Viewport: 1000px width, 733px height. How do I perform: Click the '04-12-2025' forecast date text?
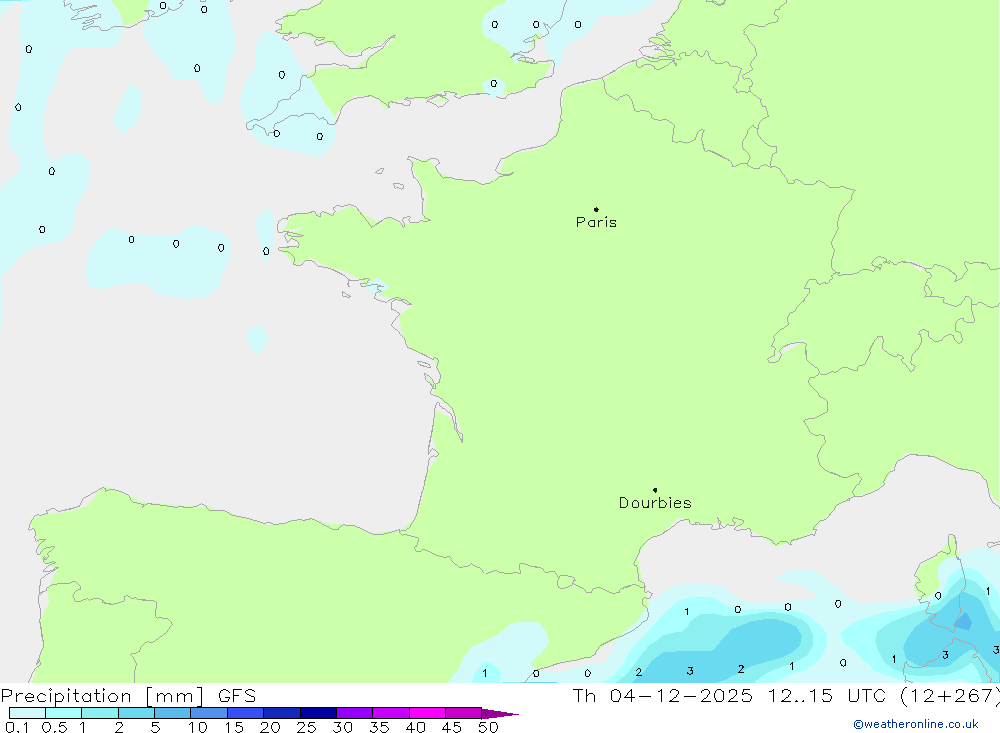click(681, 695)
